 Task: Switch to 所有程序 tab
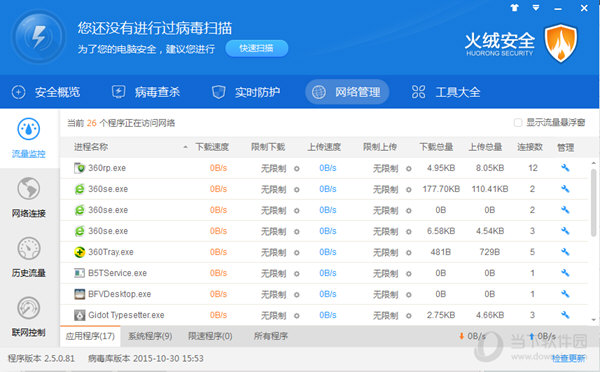coord(271,336)
